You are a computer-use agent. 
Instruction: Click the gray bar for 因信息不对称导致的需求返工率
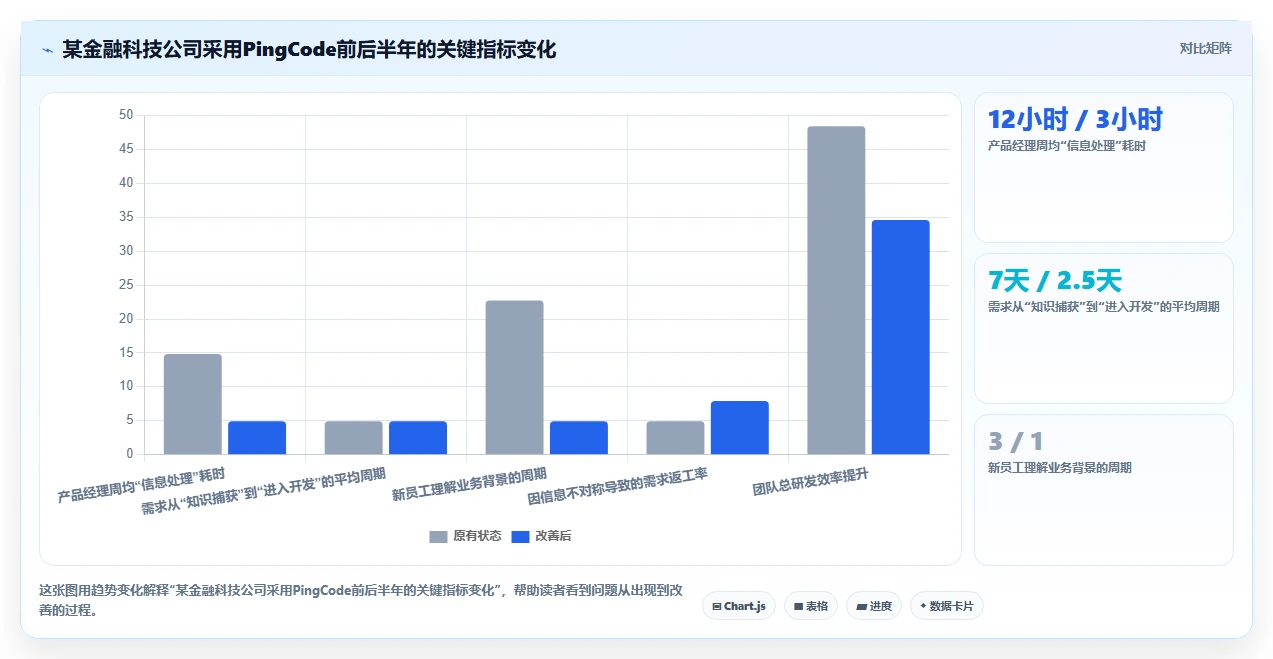click(x=675, y=438)
